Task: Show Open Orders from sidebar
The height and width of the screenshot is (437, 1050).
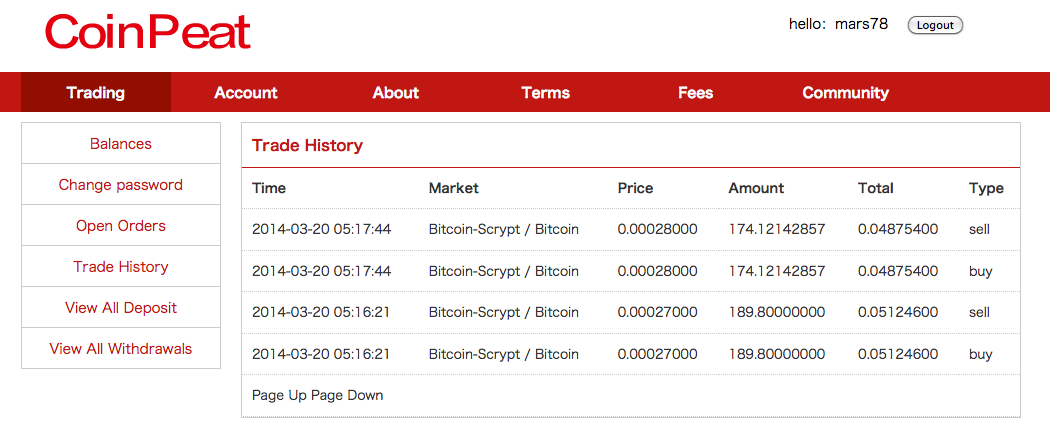Action: point(121,226)
